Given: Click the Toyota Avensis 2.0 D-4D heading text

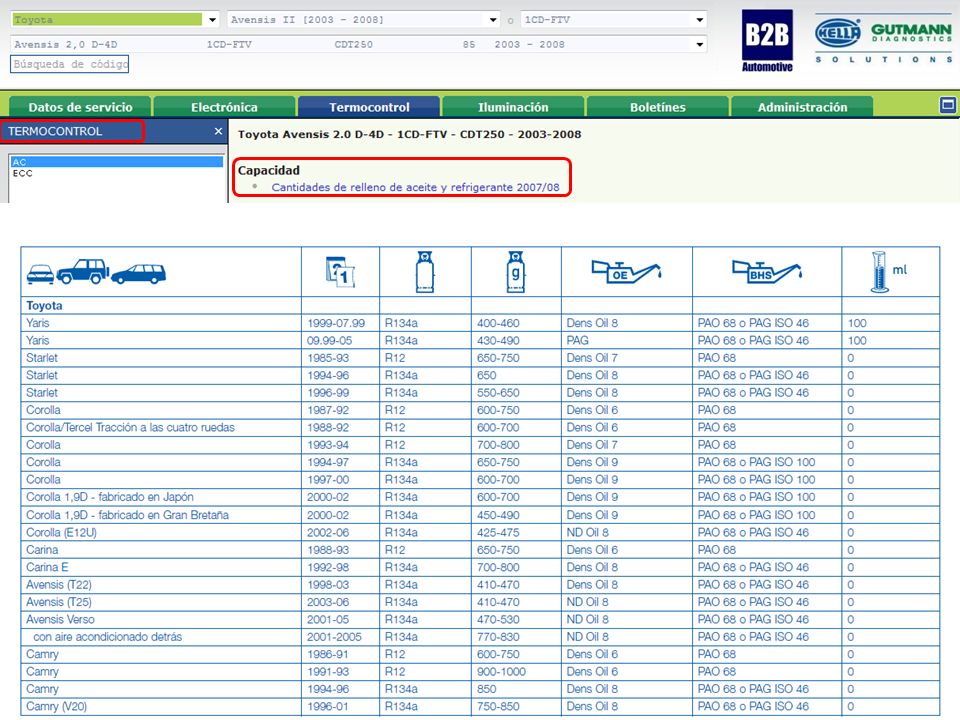Looking at the screenshot, I should (410, 134).
